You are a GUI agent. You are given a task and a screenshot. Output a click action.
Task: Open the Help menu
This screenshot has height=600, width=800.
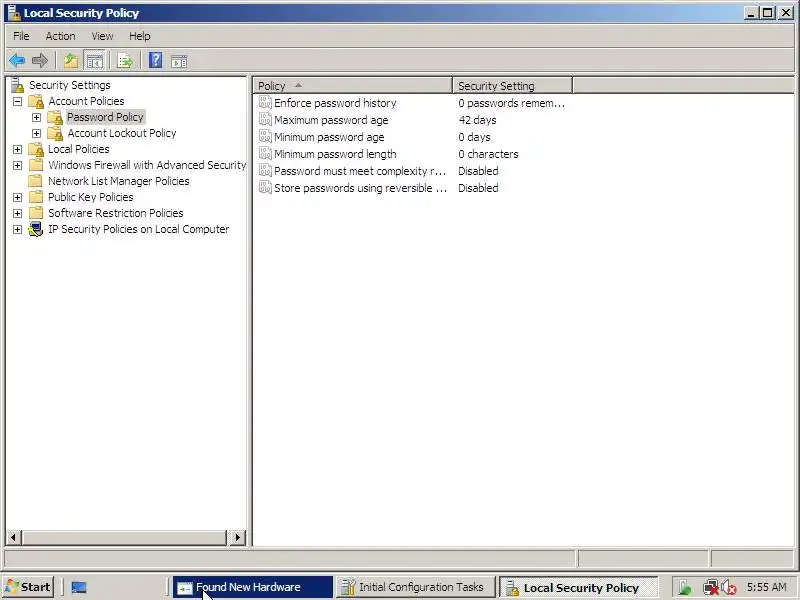(x=139, y=36)
